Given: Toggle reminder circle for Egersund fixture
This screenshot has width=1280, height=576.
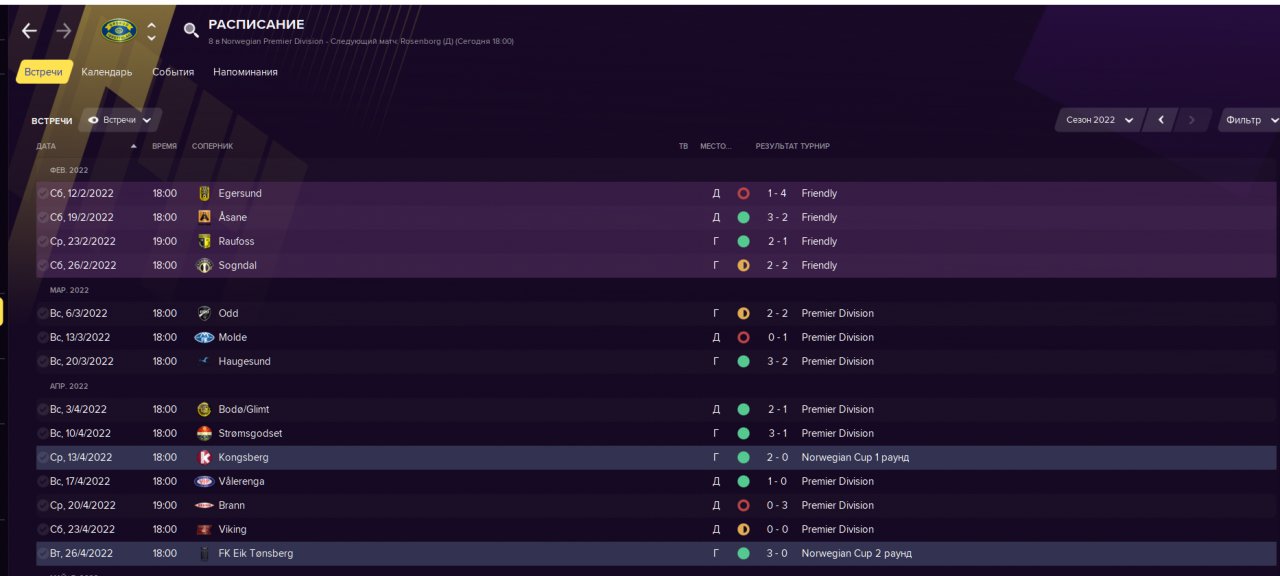Looking at the screenshot, I should click(42, 193).
